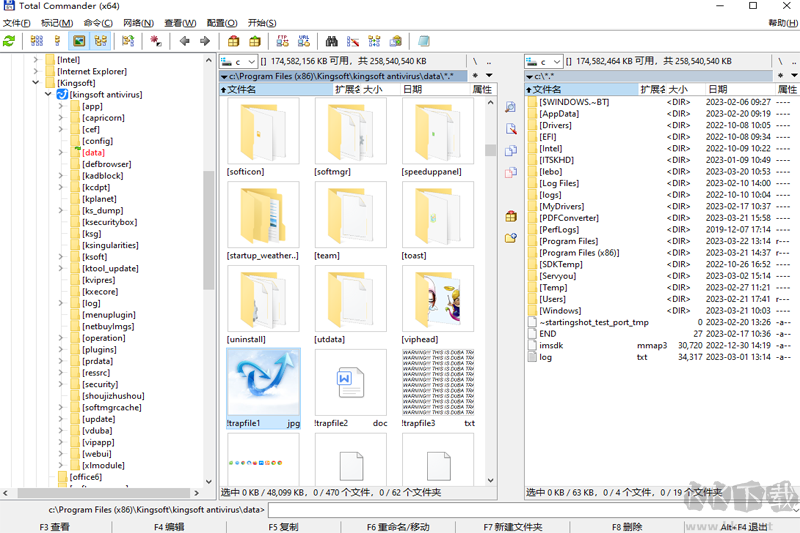Screen dimensions: 800x533
Task: Click the back arrow navigation icon
Action: click(184, 41)
